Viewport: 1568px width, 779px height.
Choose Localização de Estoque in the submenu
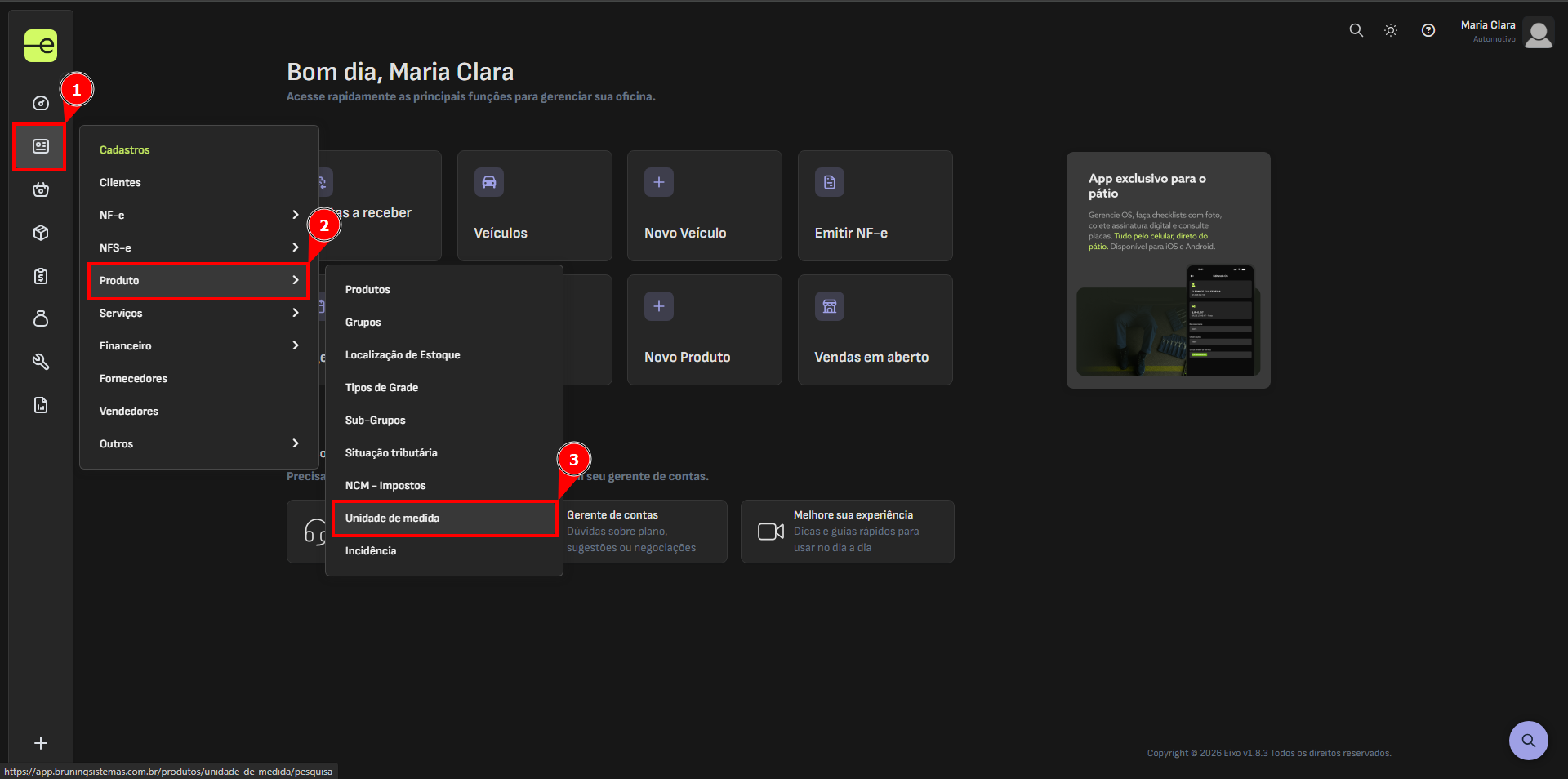pos(444,355)
